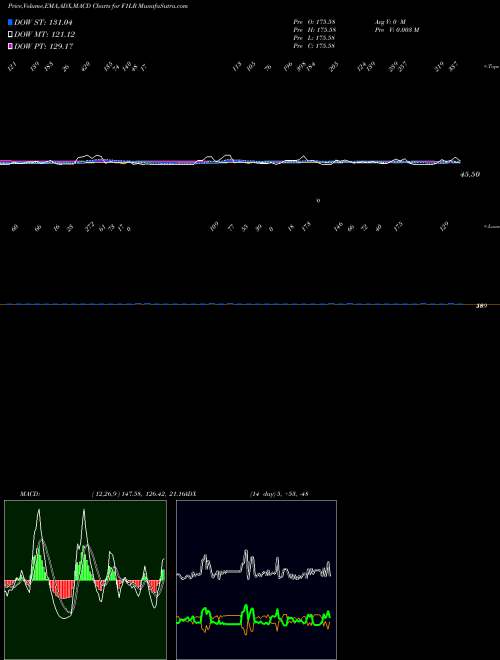Click the '420' value in the tops row
Image resolution: width=500 pixels, height=660 pixels.
pyautogui.click(x=86, y=66)
